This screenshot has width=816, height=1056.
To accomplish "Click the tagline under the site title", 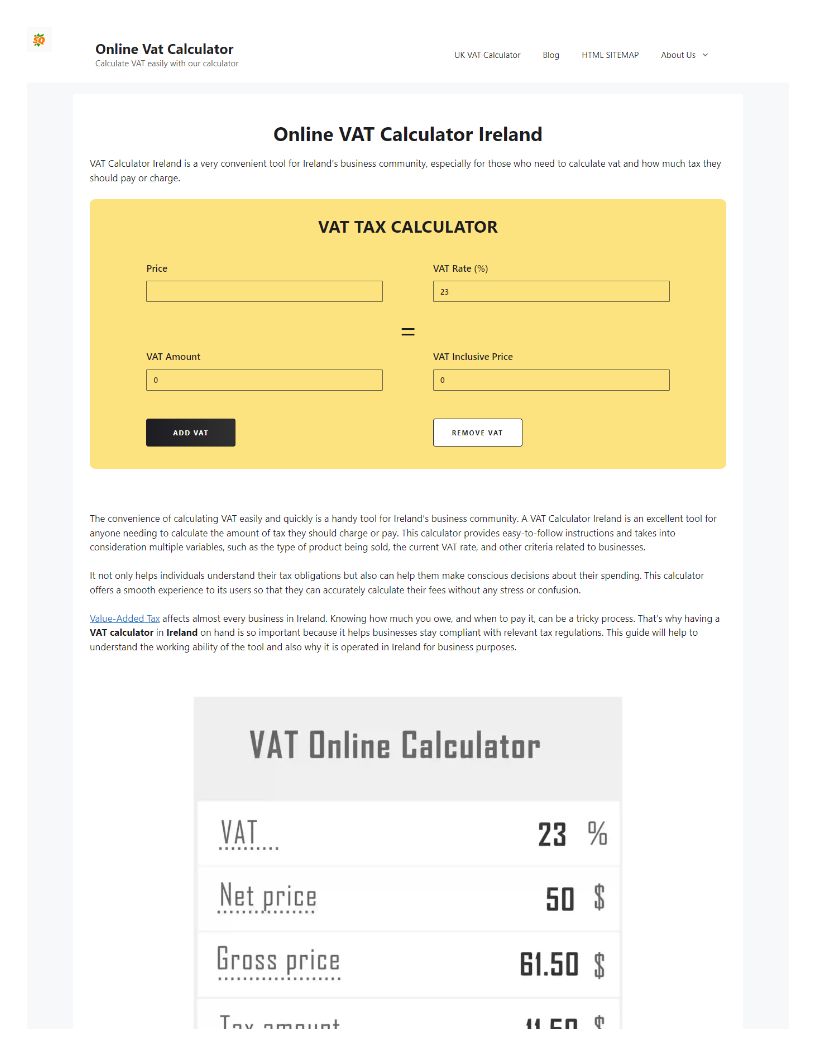I will pos(167,64).
